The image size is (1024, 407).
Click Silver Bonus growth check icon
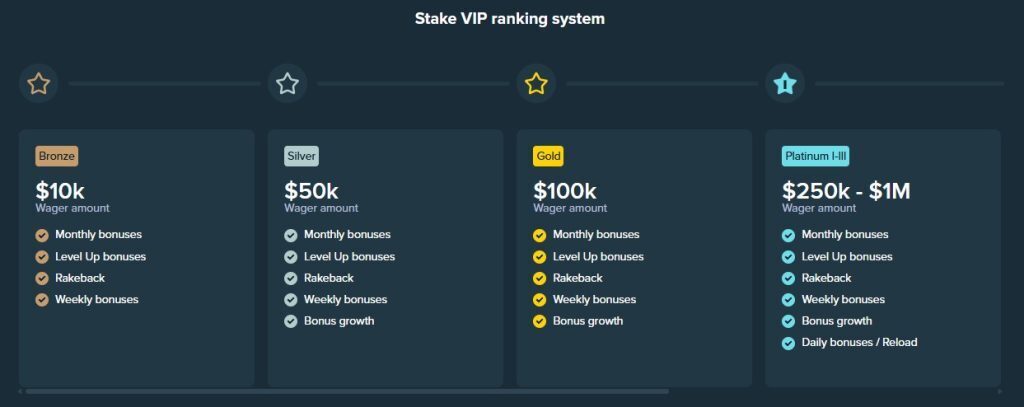(291, 321)
